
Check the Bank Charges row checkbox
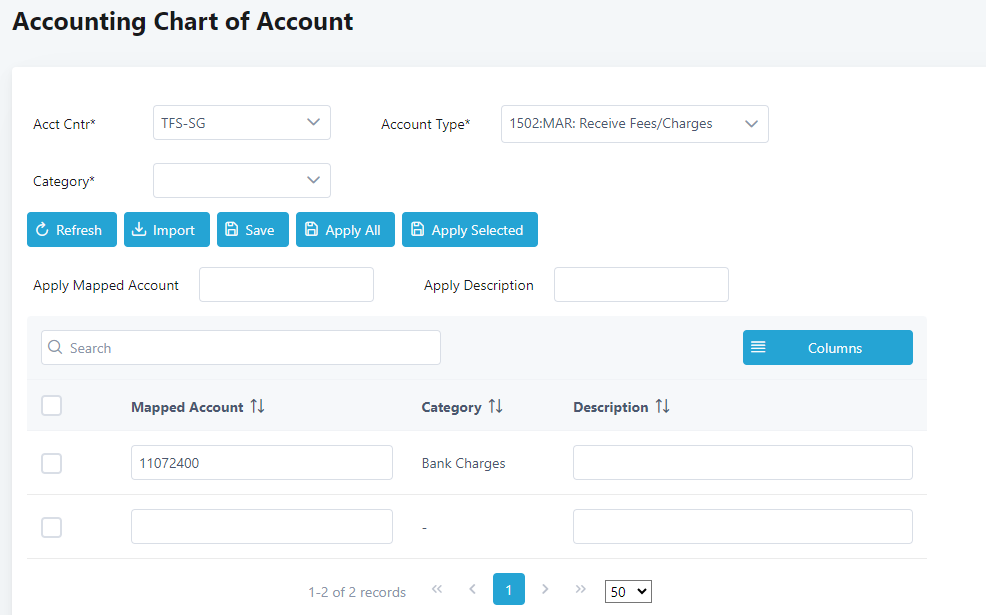tap(52, 463)
